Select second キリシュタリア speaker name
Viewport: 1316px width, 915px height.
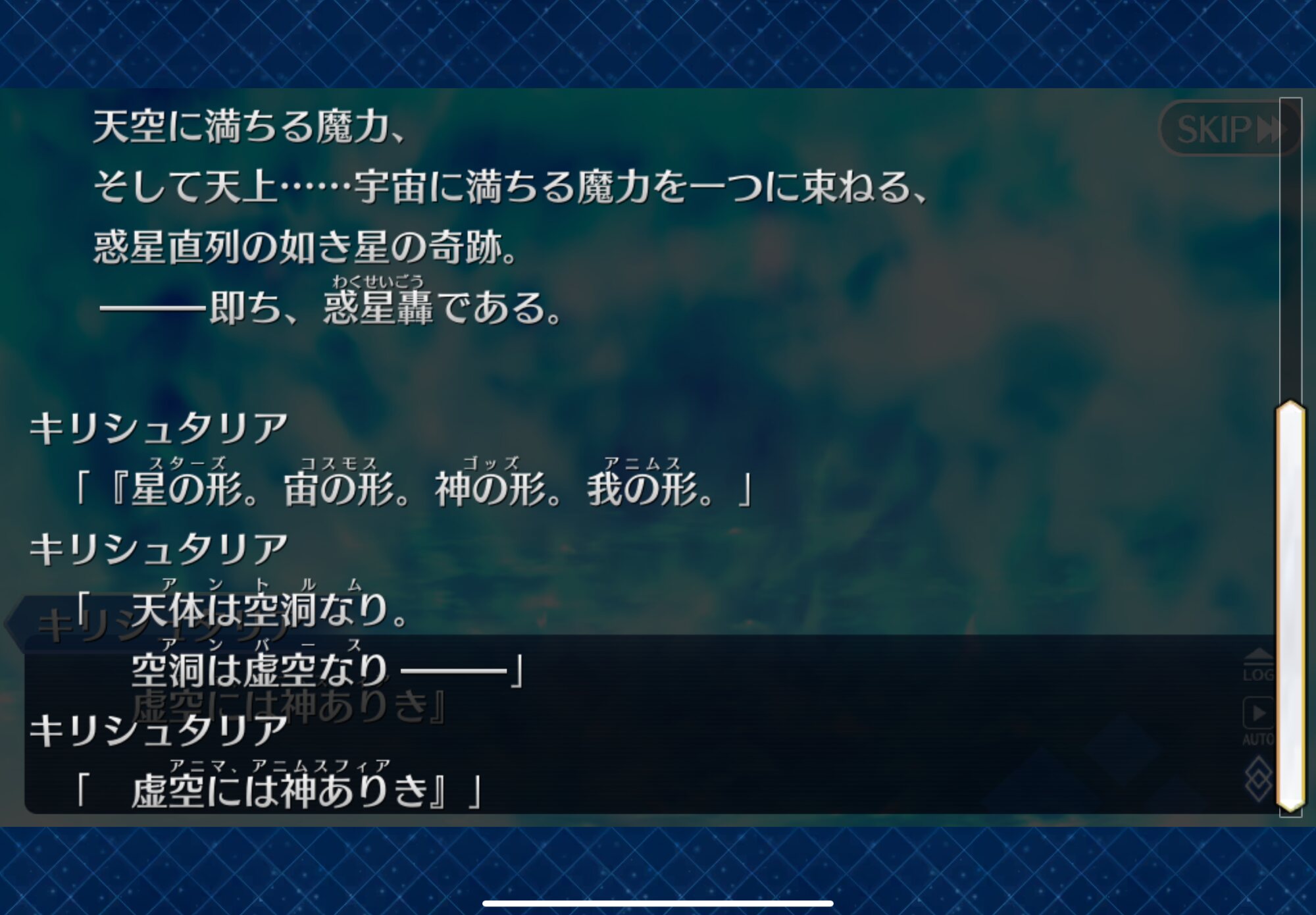[x=159, y=549]
